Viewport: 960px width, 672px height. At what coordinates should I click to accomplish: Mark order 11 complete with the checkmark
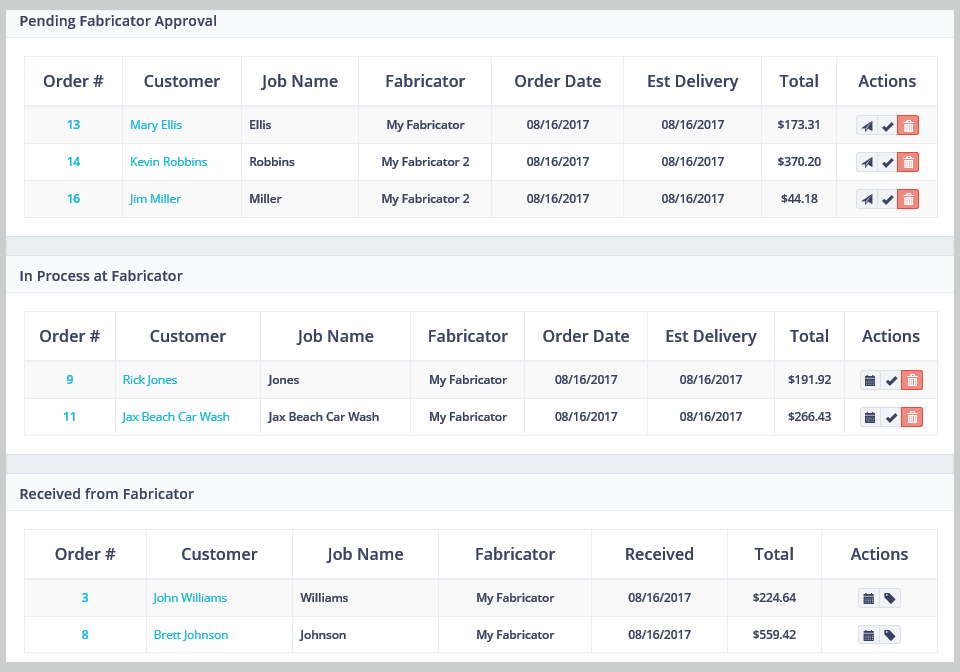[891, 417]
